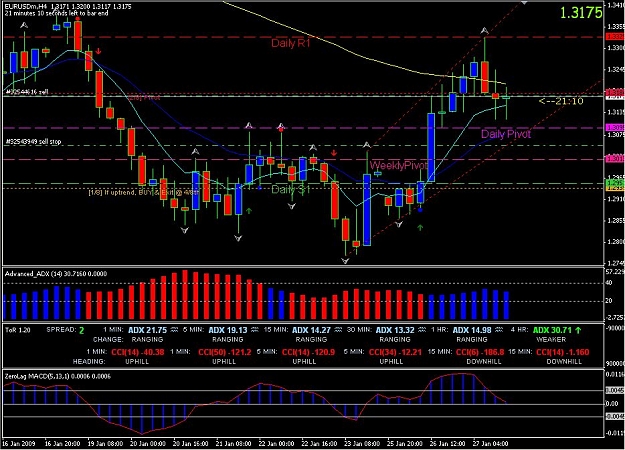Screen dimensions: 625x450
Task: Click RANGING status under ADX 21.75
Action: tap(147, 340)
